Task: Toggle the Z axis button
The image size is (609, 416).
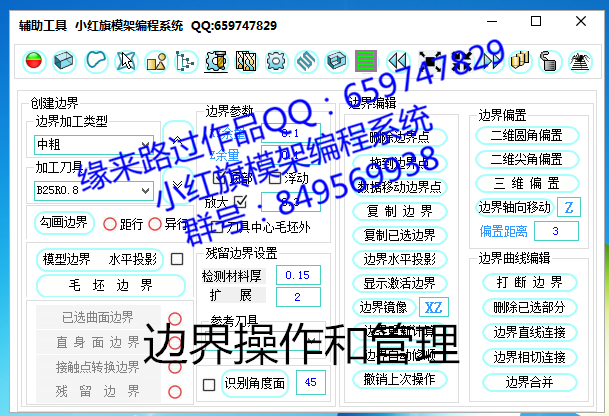Action: tap(569, 207)
